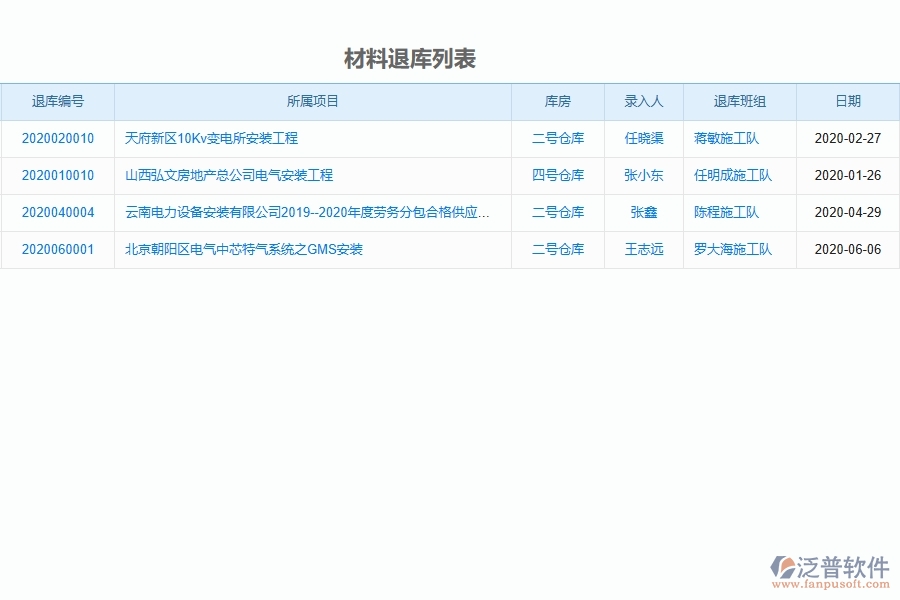Sort by the 退库编号 column header
The image size is (900, 600).
[57, 101]
